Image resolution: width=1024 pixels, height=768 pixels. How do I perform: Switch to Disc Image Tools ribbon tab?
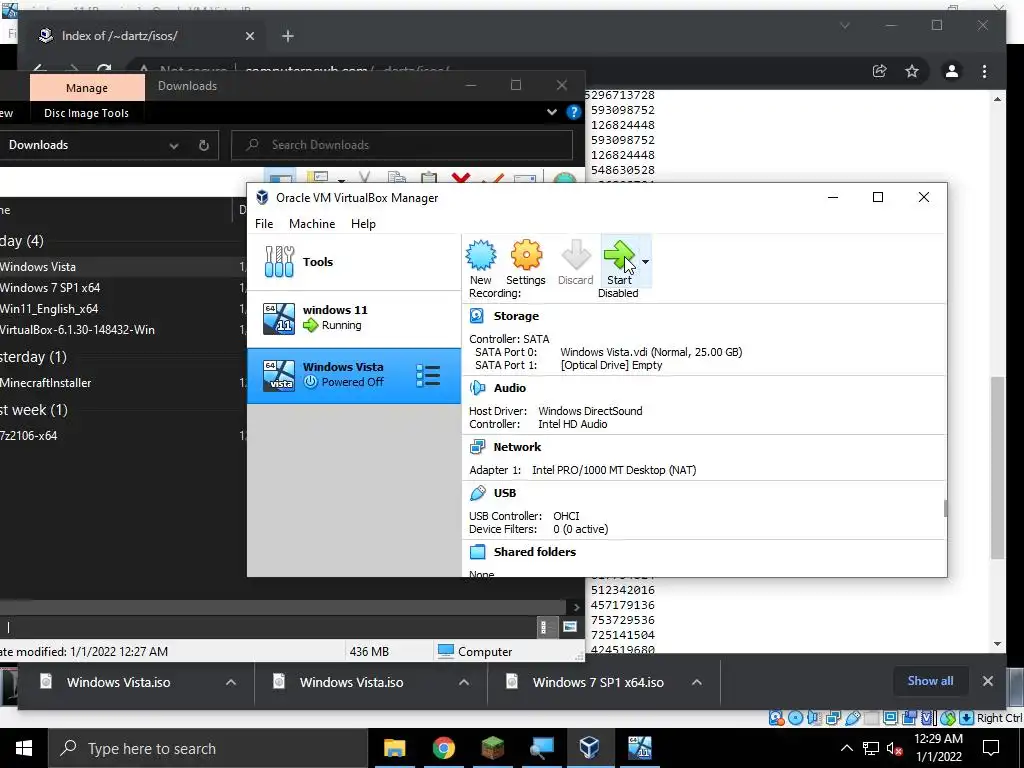pos(86,113)
